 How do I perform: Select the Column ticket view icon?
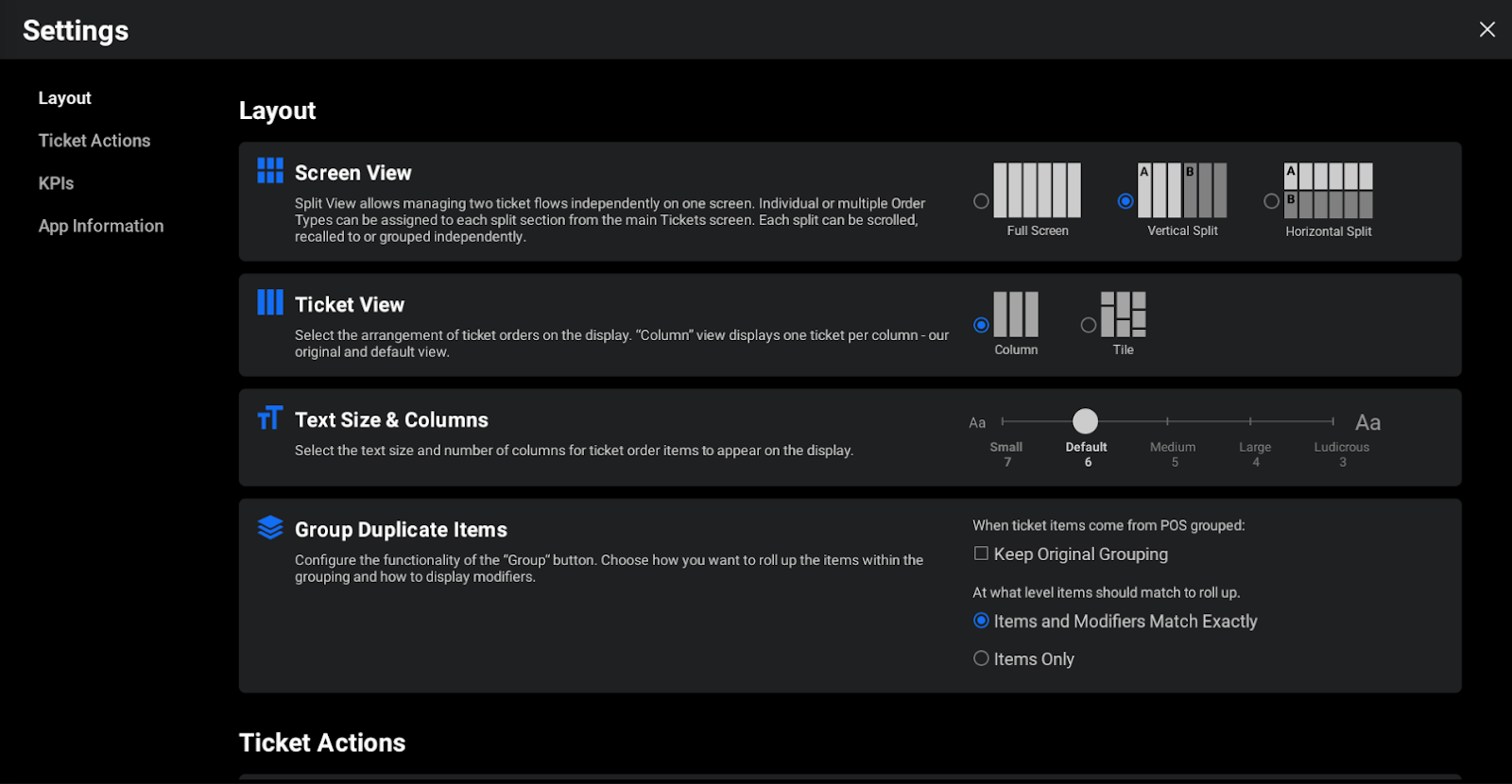1016,315
